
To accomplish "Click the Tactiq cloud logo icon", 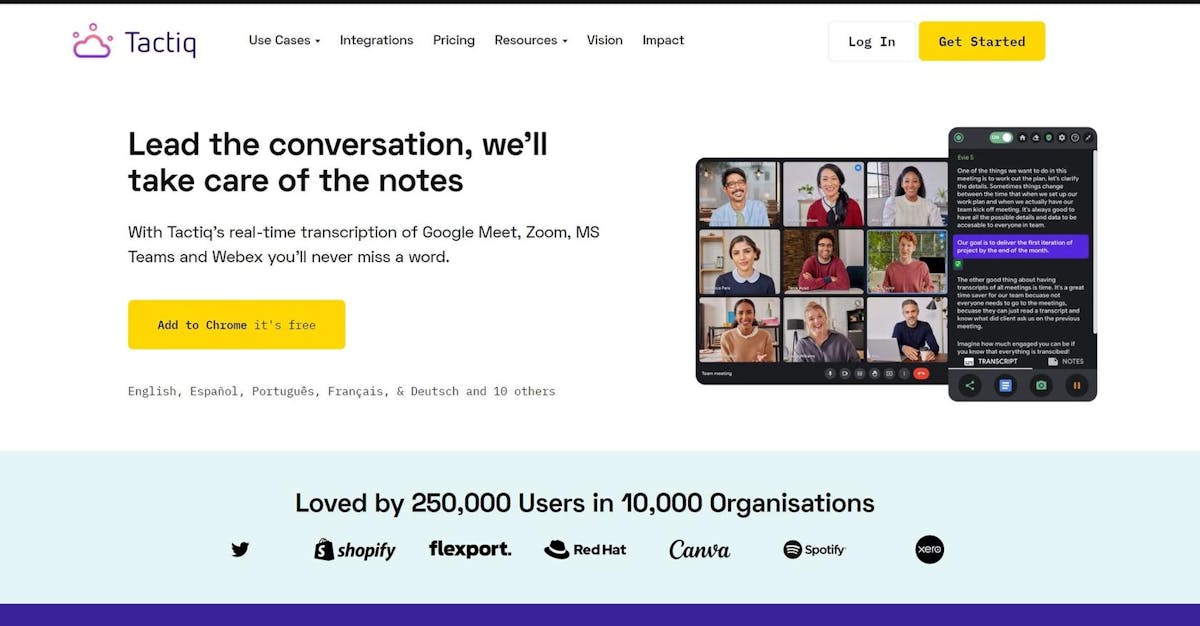I will pos(92,41).
